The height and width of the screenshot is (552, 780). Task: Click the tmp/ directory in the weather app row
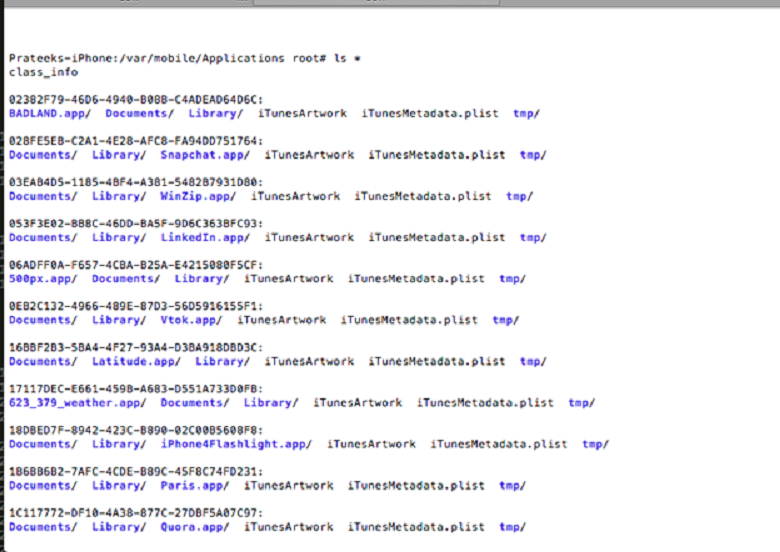click(582, 403)
